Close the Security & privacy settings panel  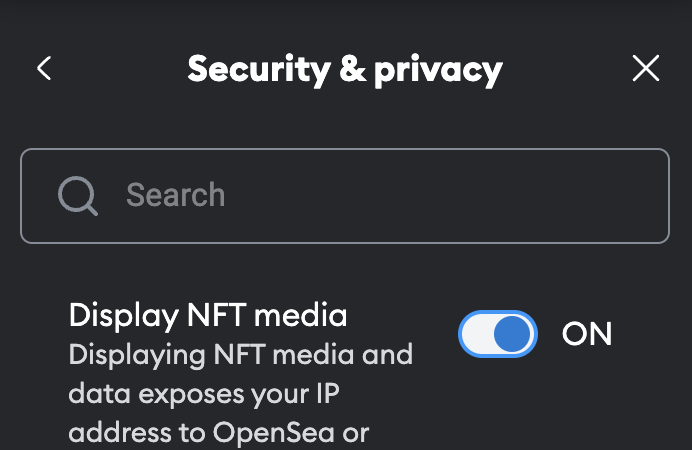(646, 68)
